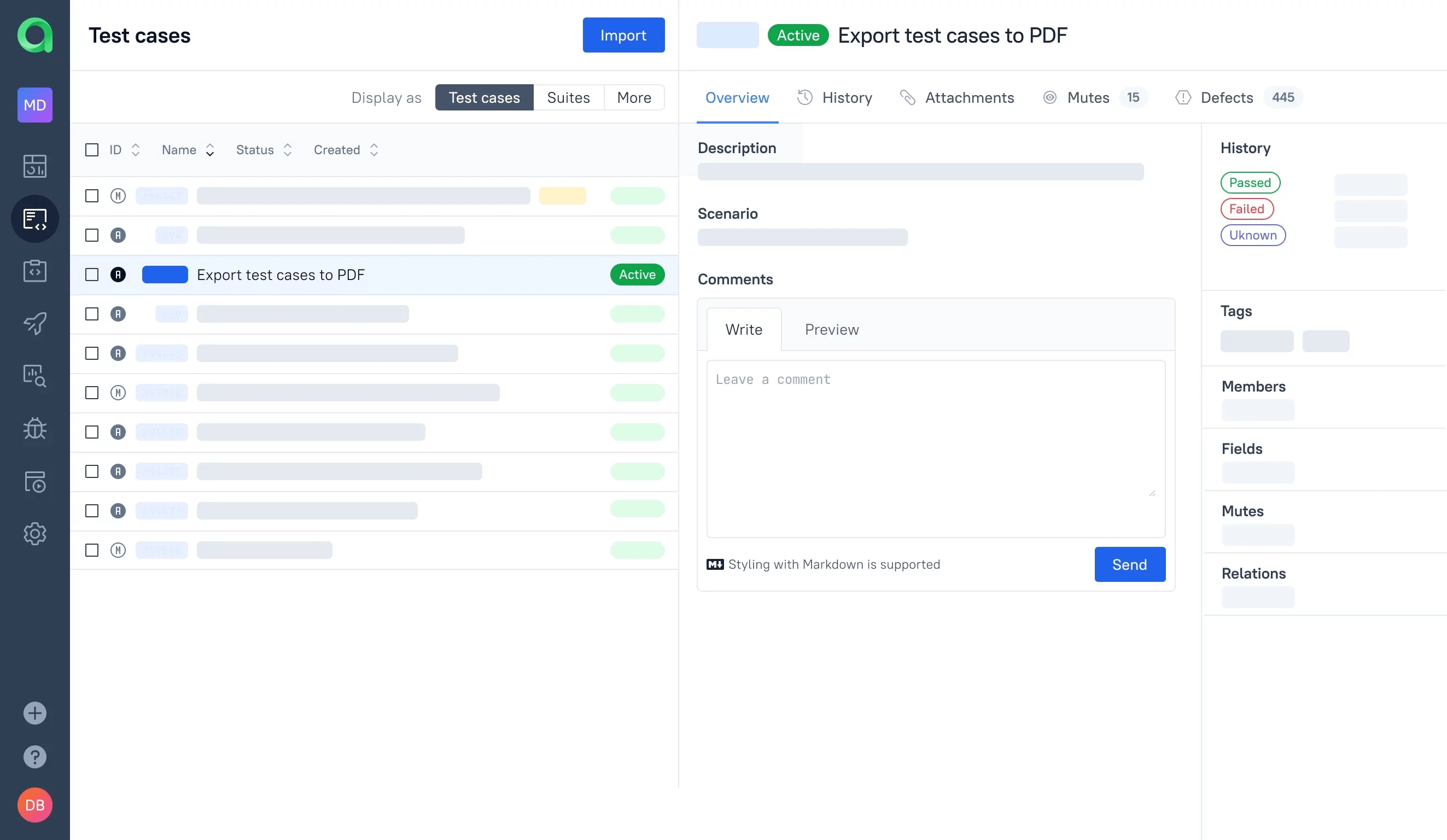The image size is (1447, 840).
Task: Sort by the Status column arrows
Action: coord(288,150)
